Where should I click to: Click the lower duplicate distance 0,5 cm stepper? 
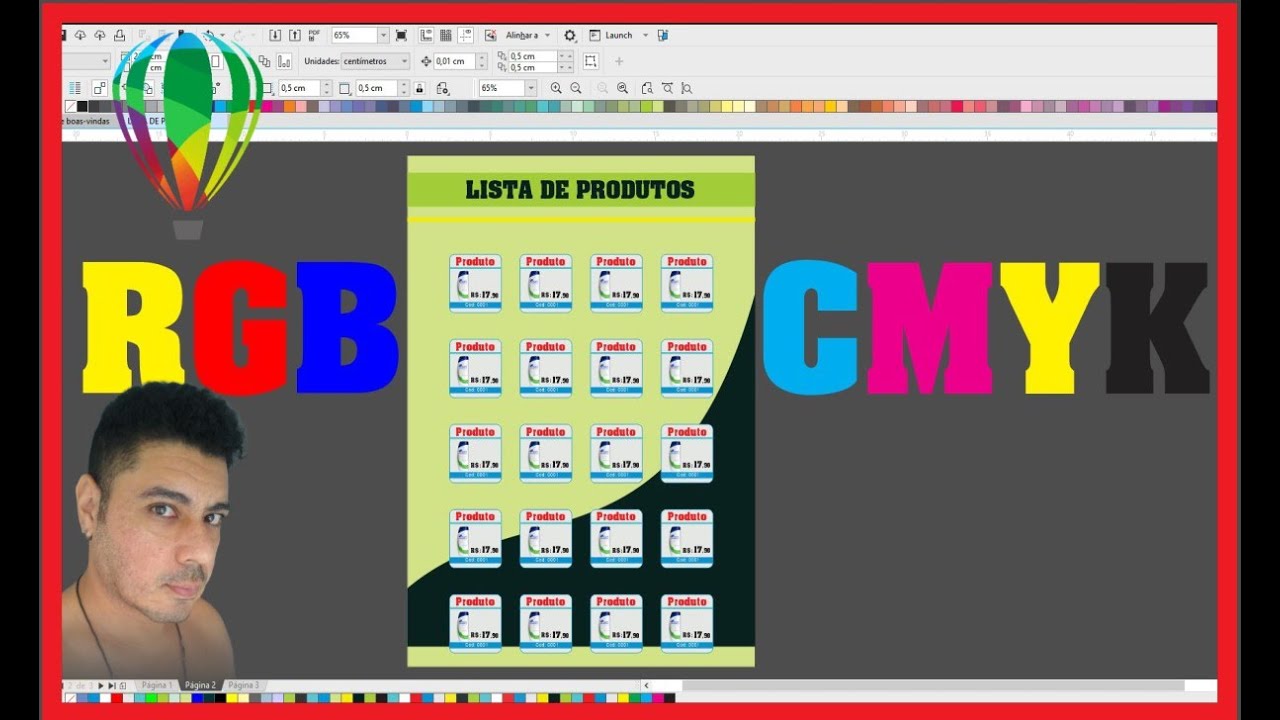565,68
